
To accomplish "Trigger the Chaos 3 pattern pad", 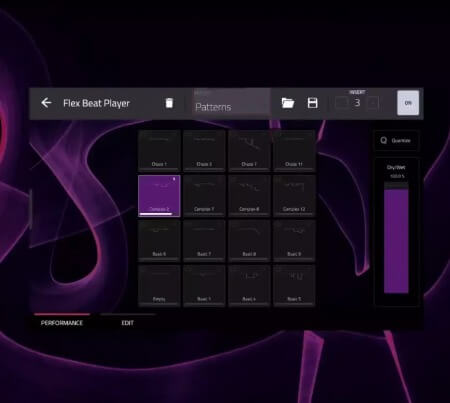I will [204, 150].
